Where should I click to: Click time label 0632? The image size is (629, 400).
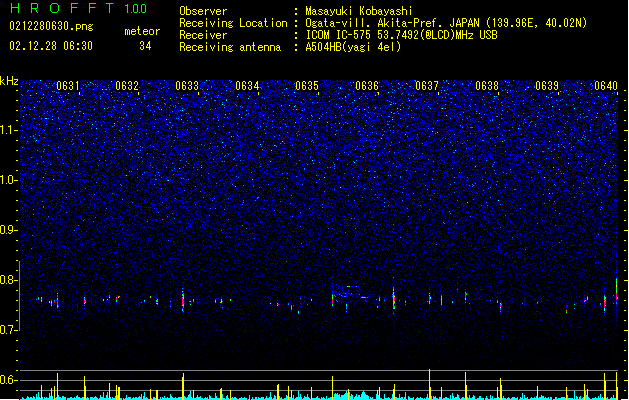click(x=127, y=86)
